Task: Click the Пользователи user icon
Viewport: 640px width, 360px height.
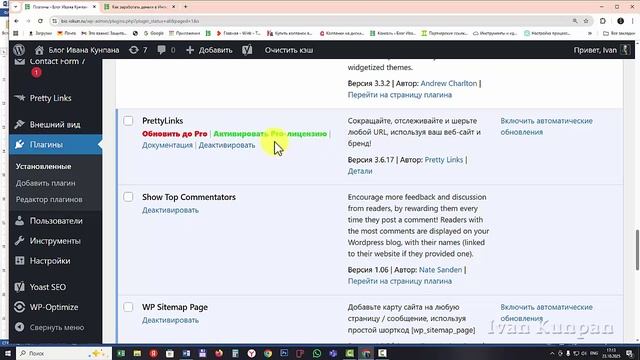Action: pos(19,221)
